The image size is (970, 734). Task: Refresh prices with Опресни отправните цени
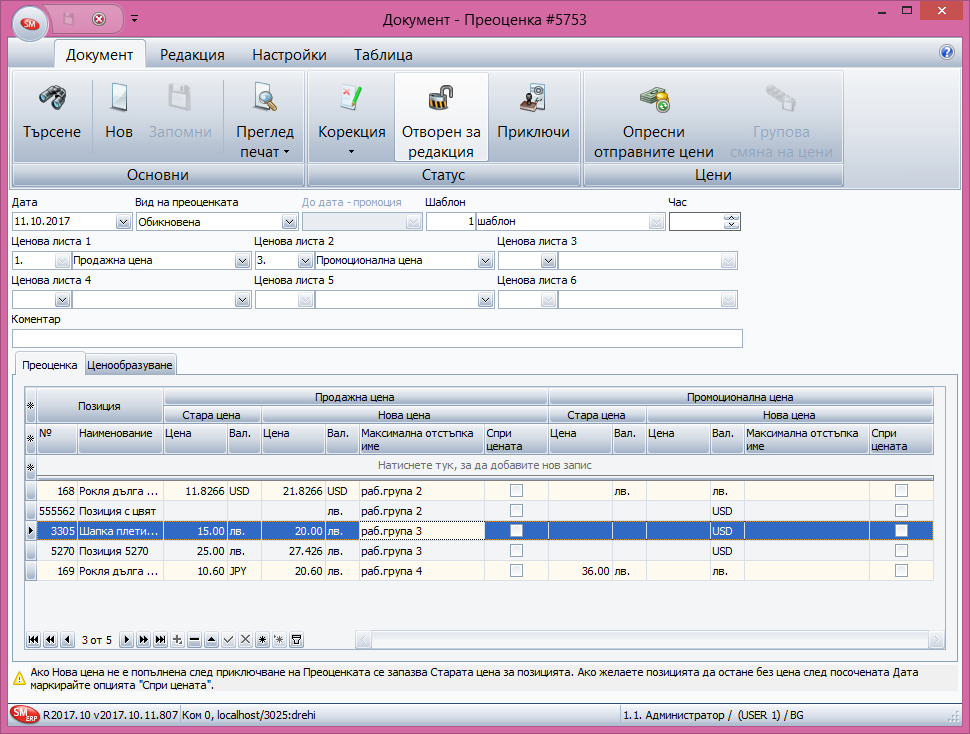click(x=654, y=118)
